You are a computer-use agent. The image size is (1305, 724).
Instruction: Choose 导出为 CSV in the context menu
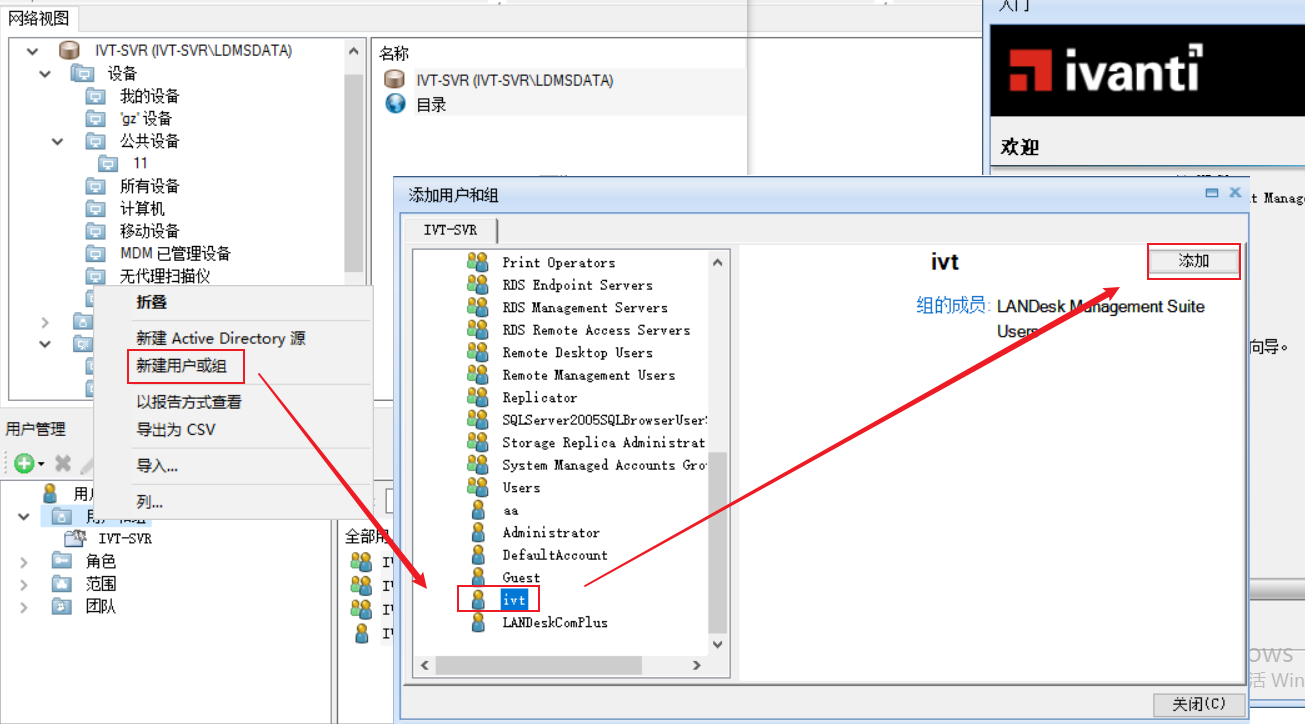[x=176, y=430]
